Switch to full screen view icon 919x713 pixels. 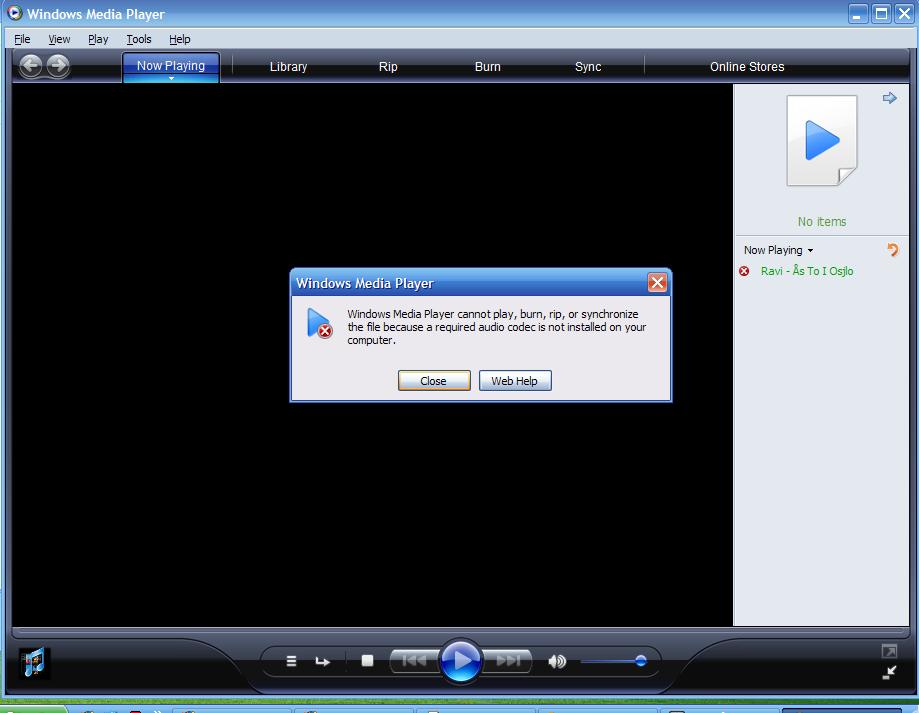click(889, 651)
